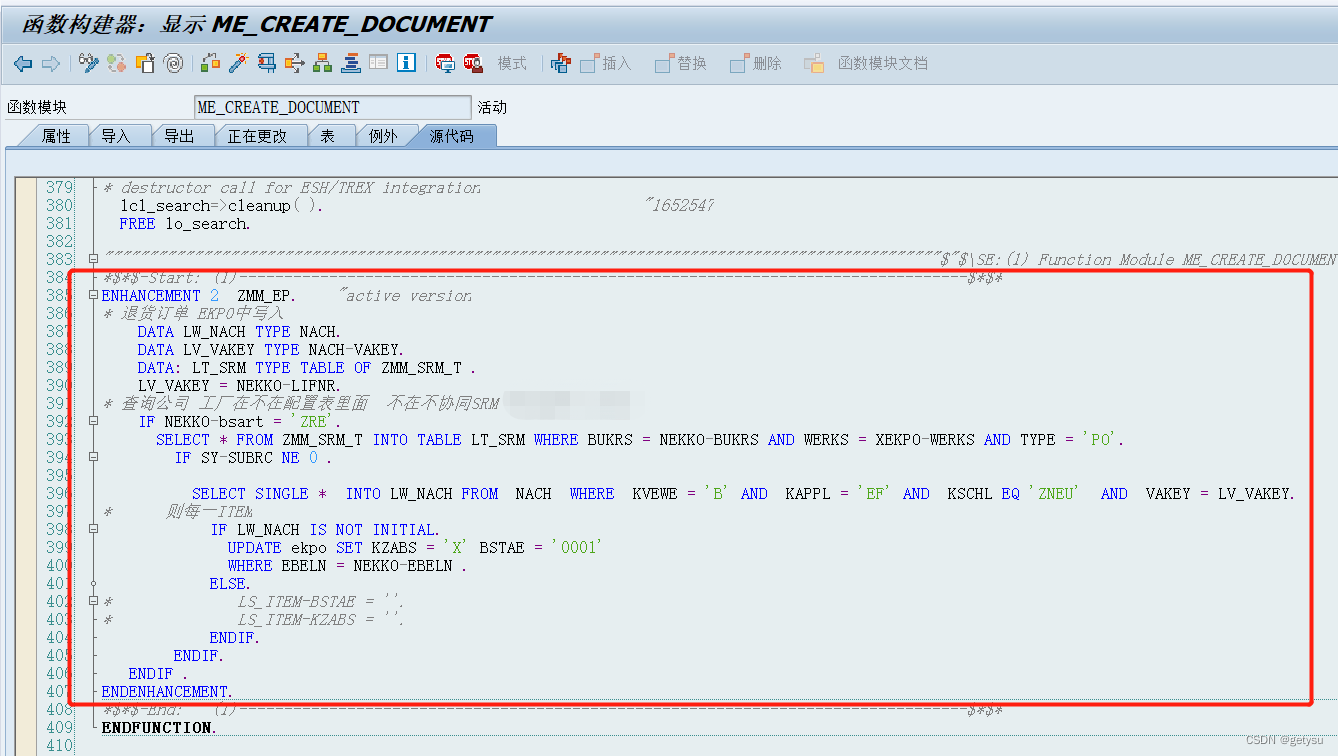
Task: Click the Activate magic wand icon
Action: (238, 63)
